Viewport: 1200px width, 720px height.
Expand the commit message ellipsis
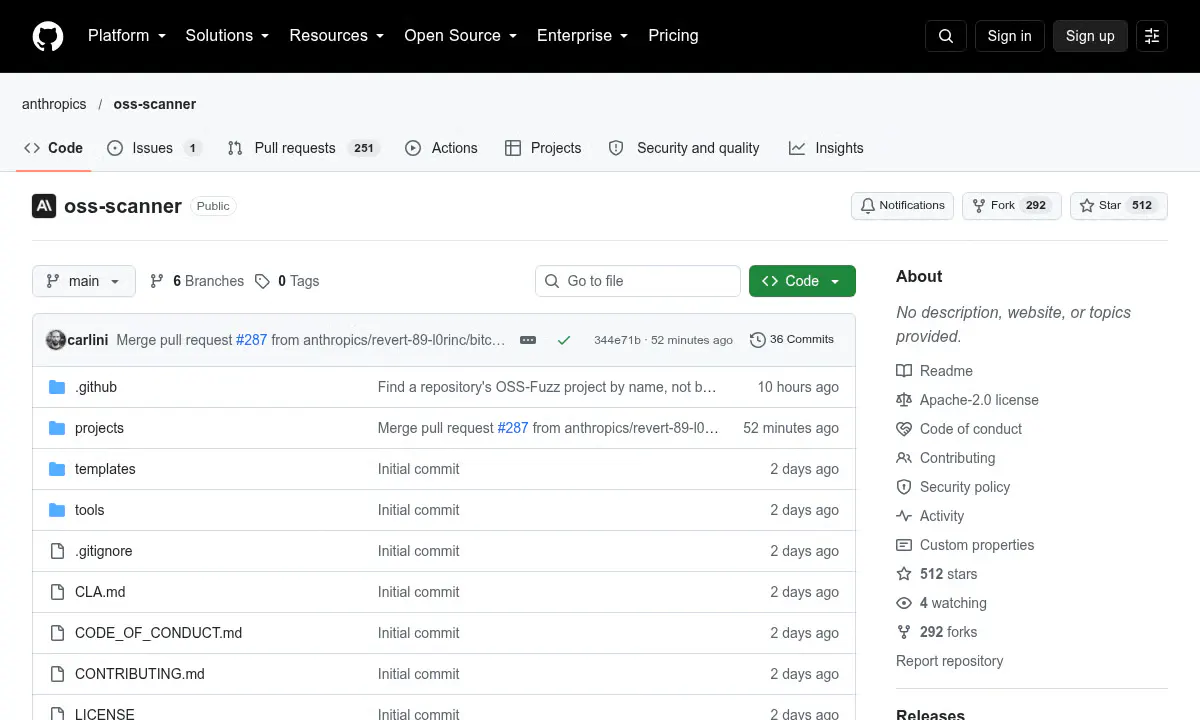(x=528, y=340)
